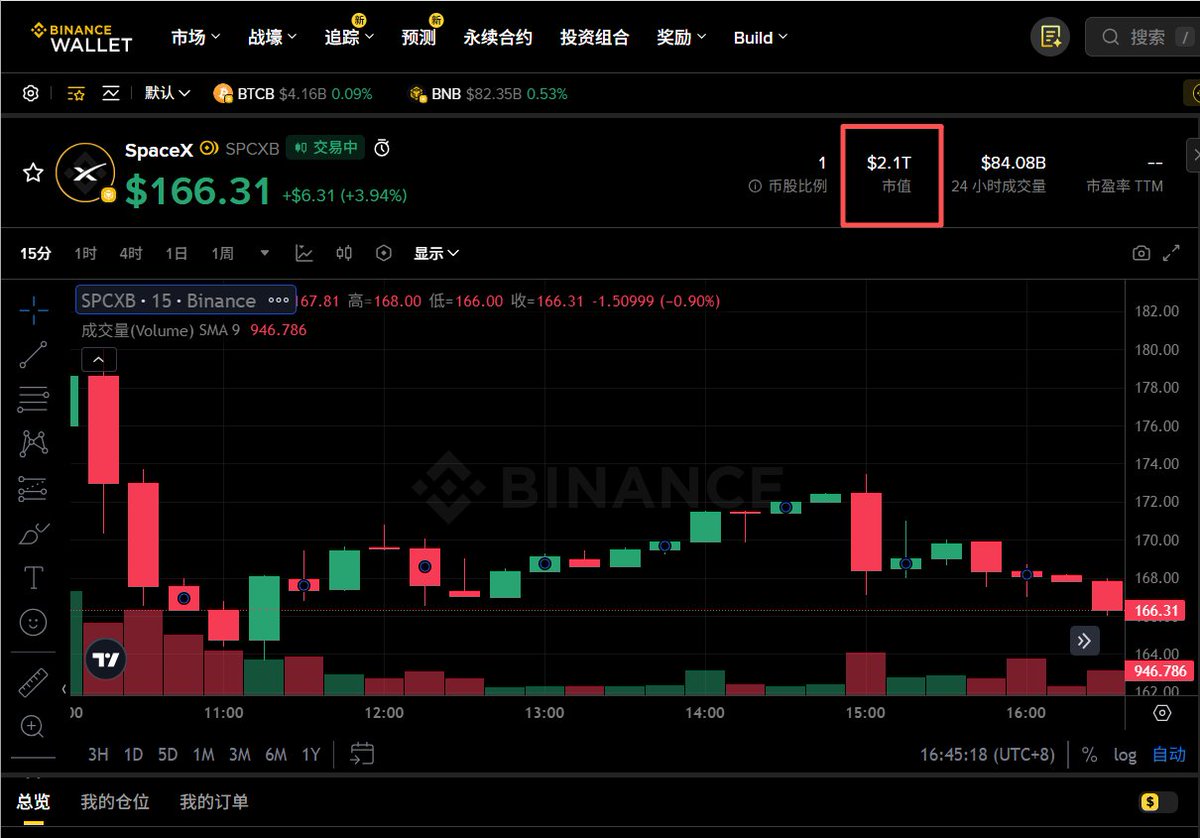Toggle percentage price scale
Screen dimensions: 1200x838
(1089, 755)
